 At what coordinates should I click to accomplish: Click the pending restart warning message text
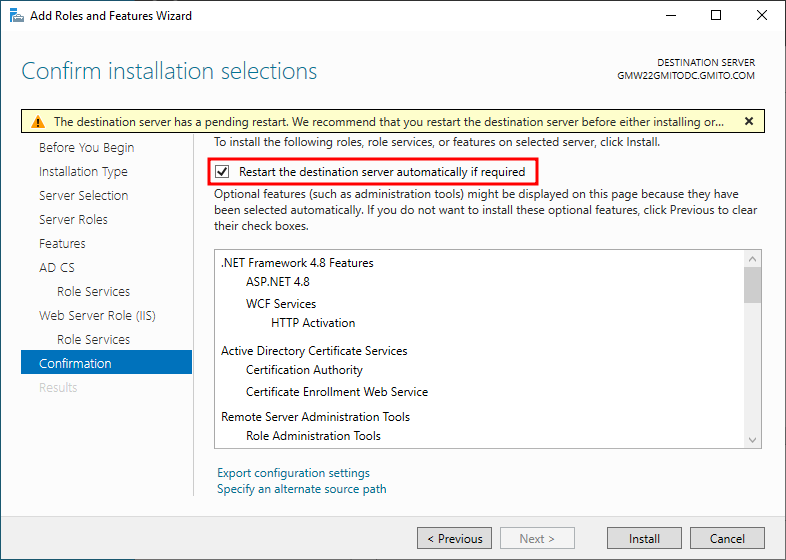coord(389,122)
